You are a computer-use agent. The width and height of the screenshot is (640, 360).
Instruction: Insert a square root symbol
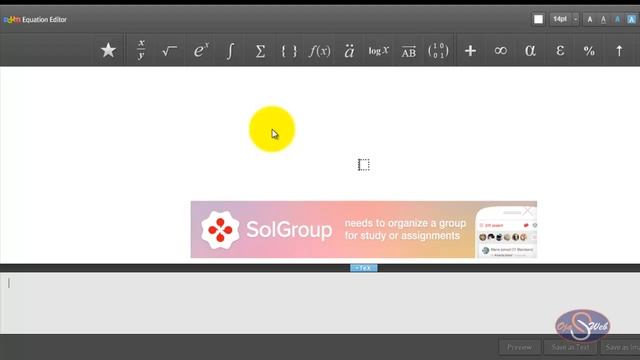[169, 51]
